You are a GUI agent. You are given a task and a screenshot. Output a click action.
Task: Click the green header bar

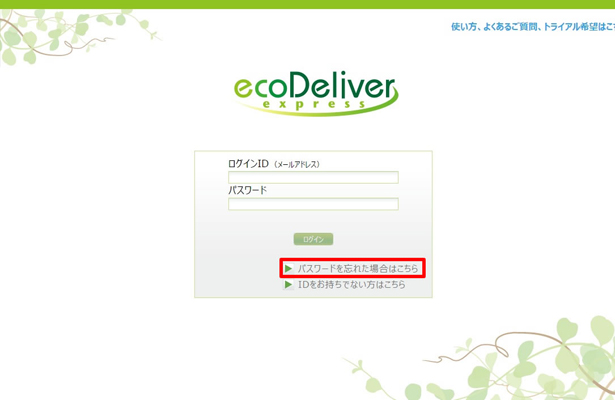[x=308, y=4]
